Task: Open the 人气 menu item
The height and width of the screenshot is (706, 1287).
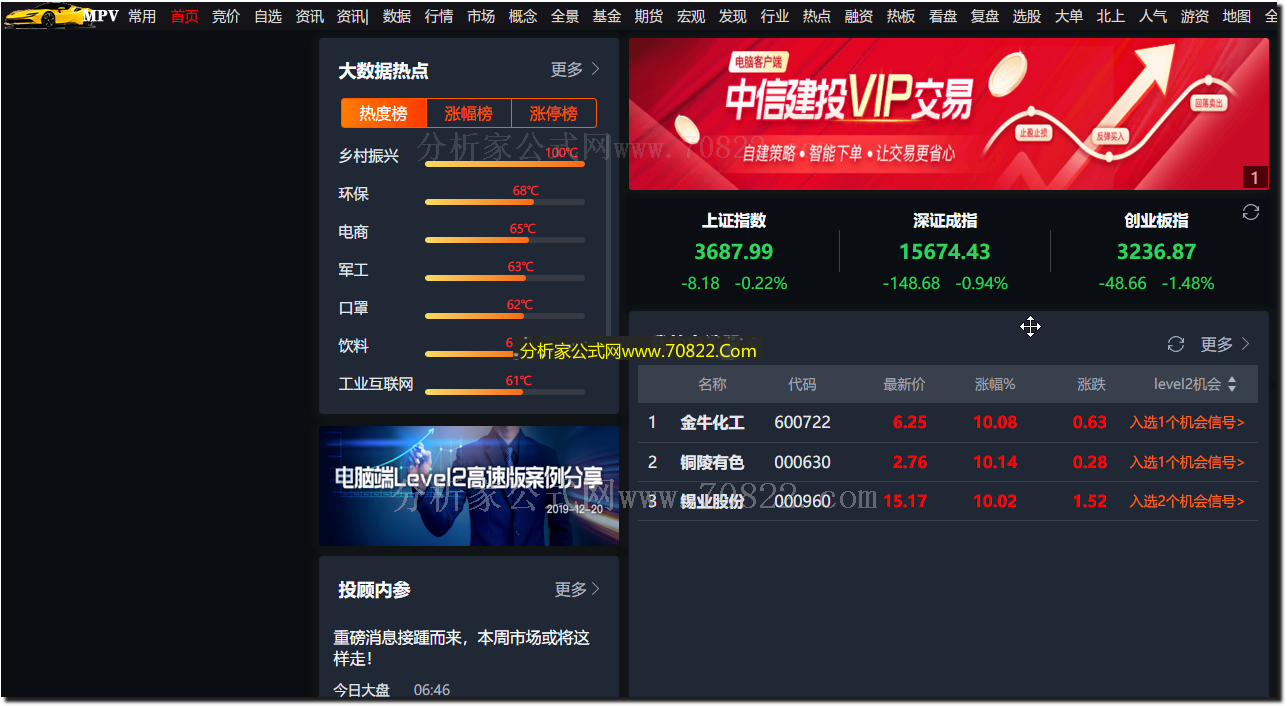Action: pos(1153,16)
